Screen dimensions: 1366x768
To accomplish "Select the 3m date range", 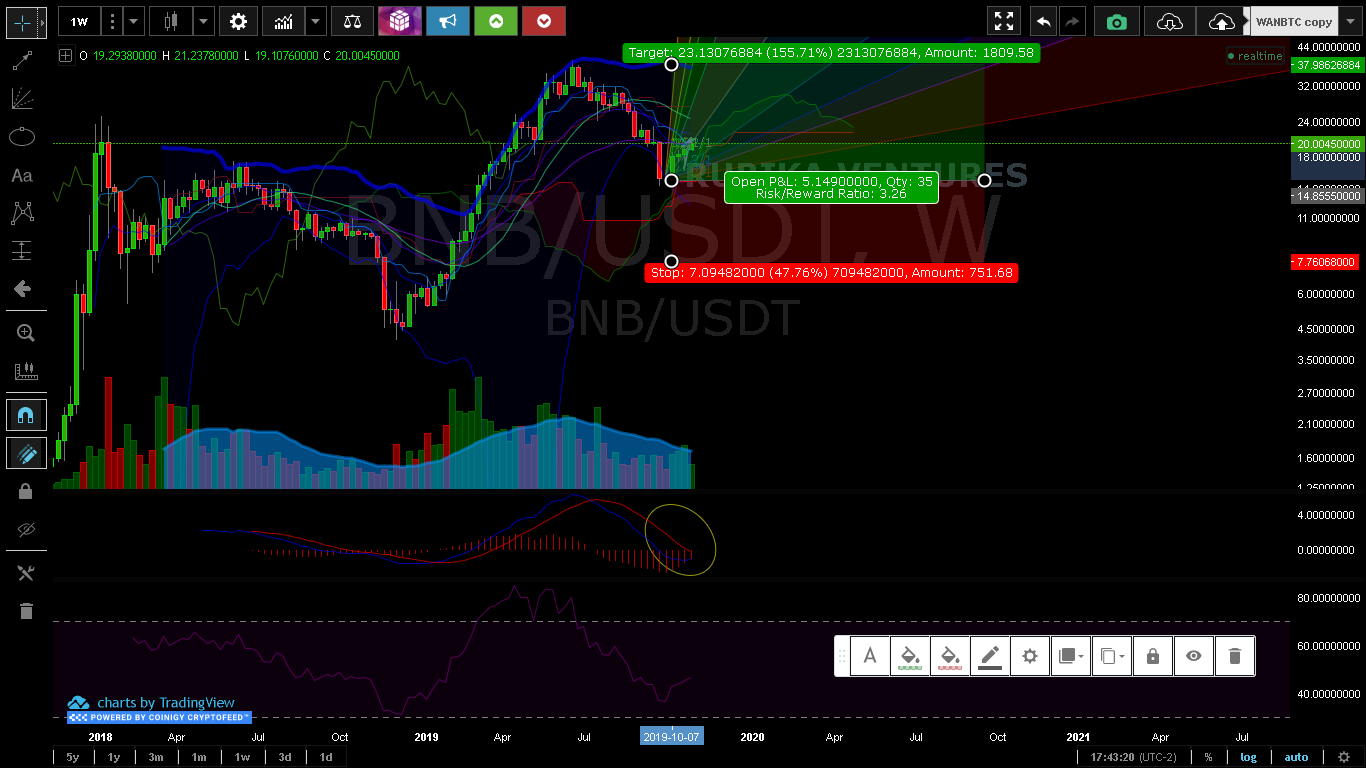I will (156, 757).
